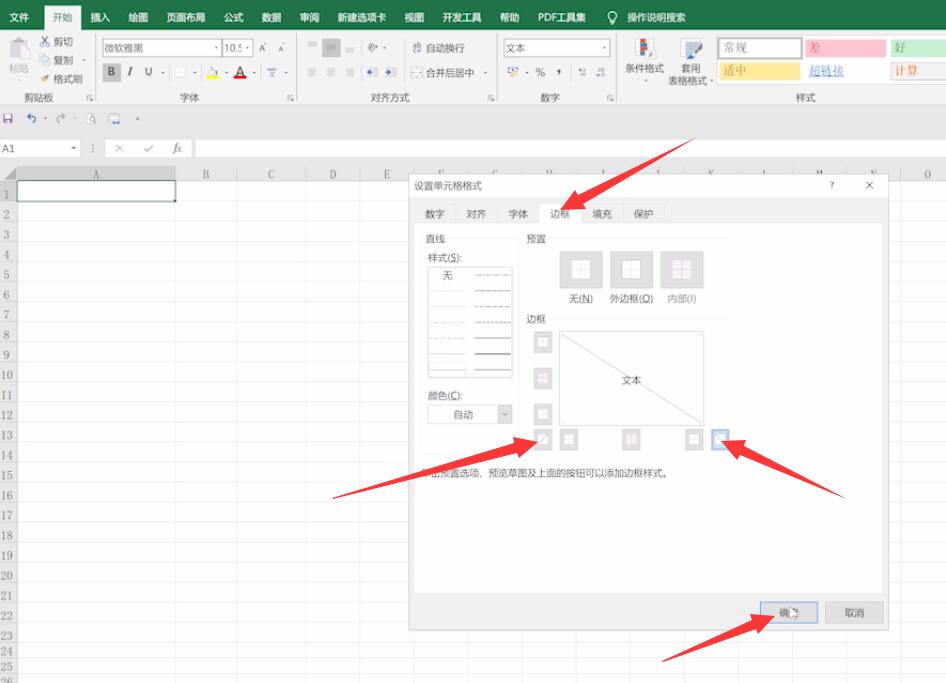Viewport: 946px width, 683px height.
Task: Click the 超链接 cell style
Action: point(826,71)
